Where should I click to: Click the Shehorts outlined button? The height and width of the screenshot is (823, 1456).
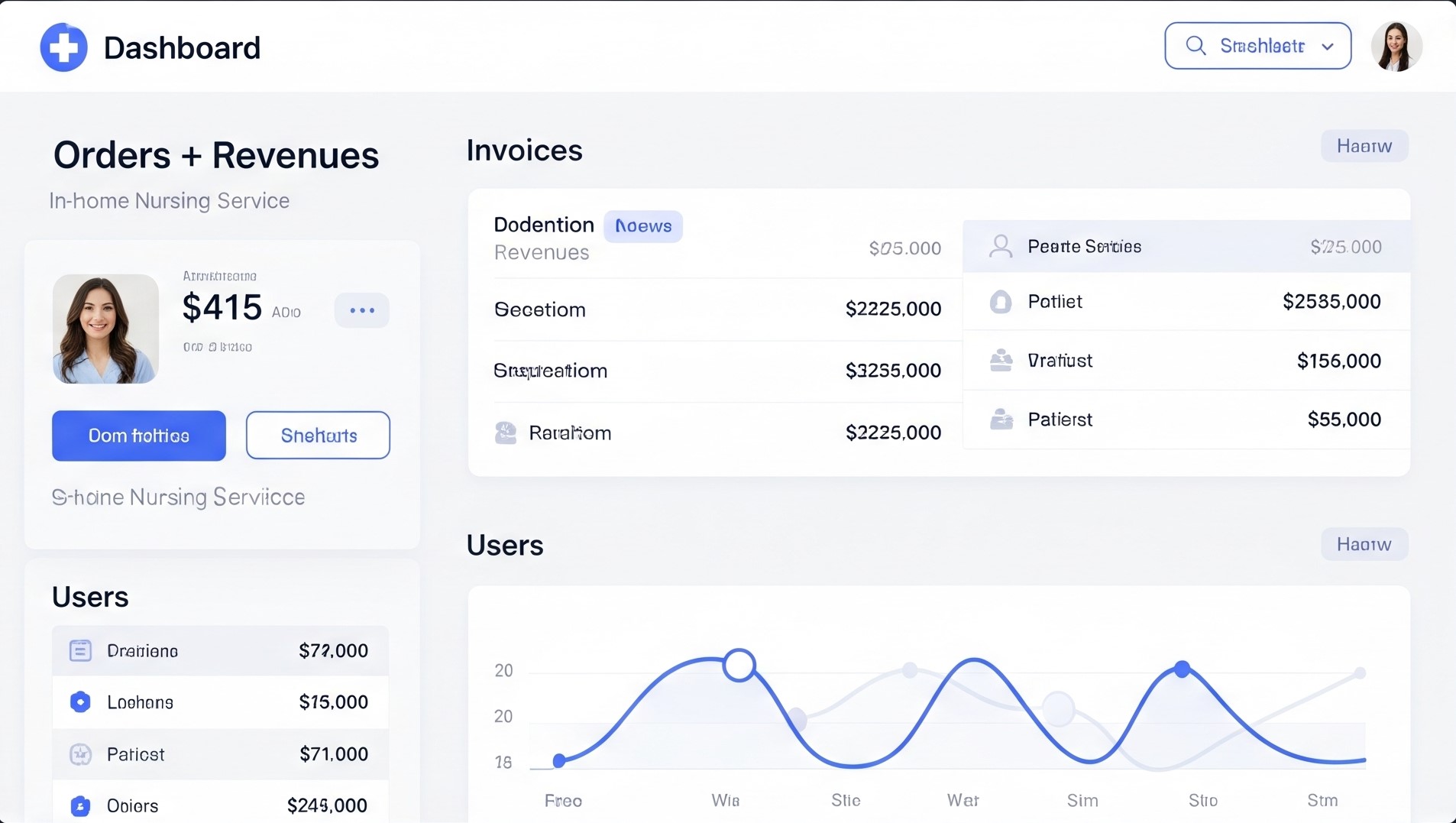318,436
